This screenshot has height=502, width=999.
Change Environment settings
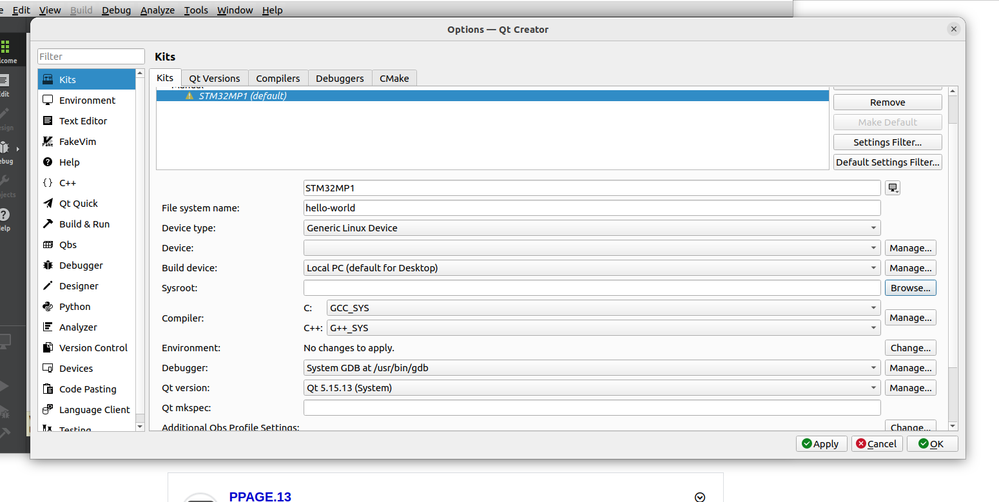point(910,348)
